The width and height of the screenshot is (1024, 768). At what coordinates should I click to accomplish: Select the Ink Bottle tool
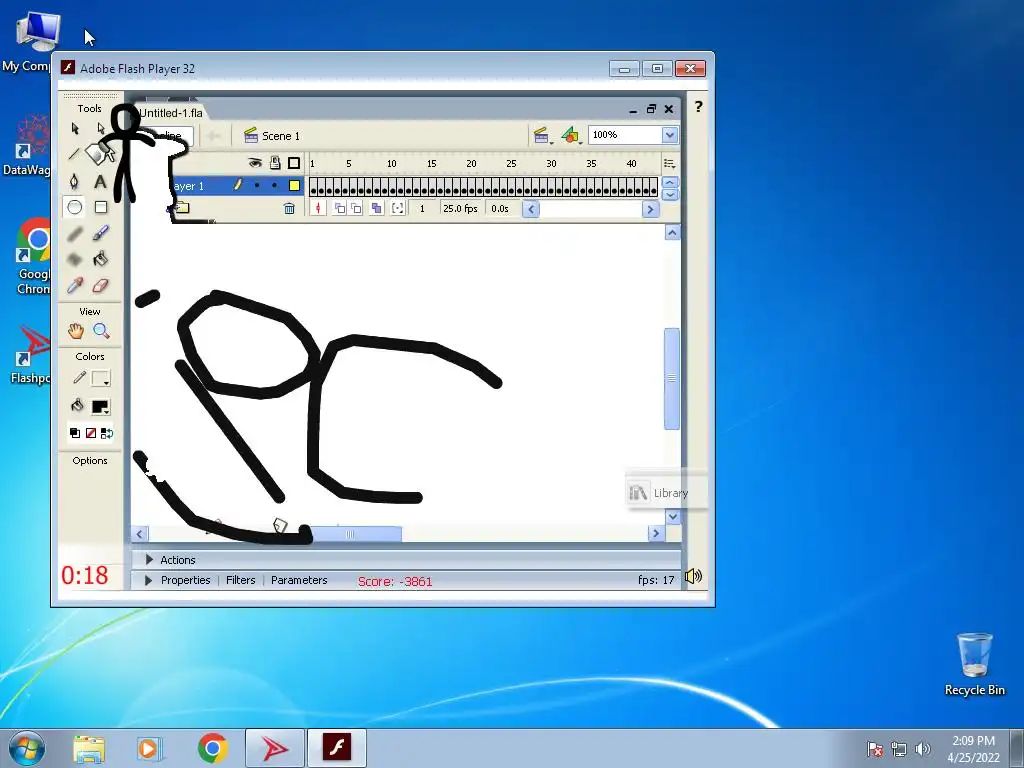pyautogui.click(x=75, y=259)
